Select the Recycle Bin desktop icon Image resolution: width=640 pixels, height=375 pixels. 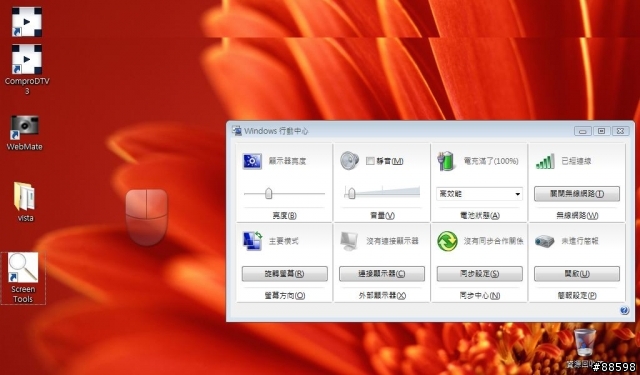coord(585,349)
